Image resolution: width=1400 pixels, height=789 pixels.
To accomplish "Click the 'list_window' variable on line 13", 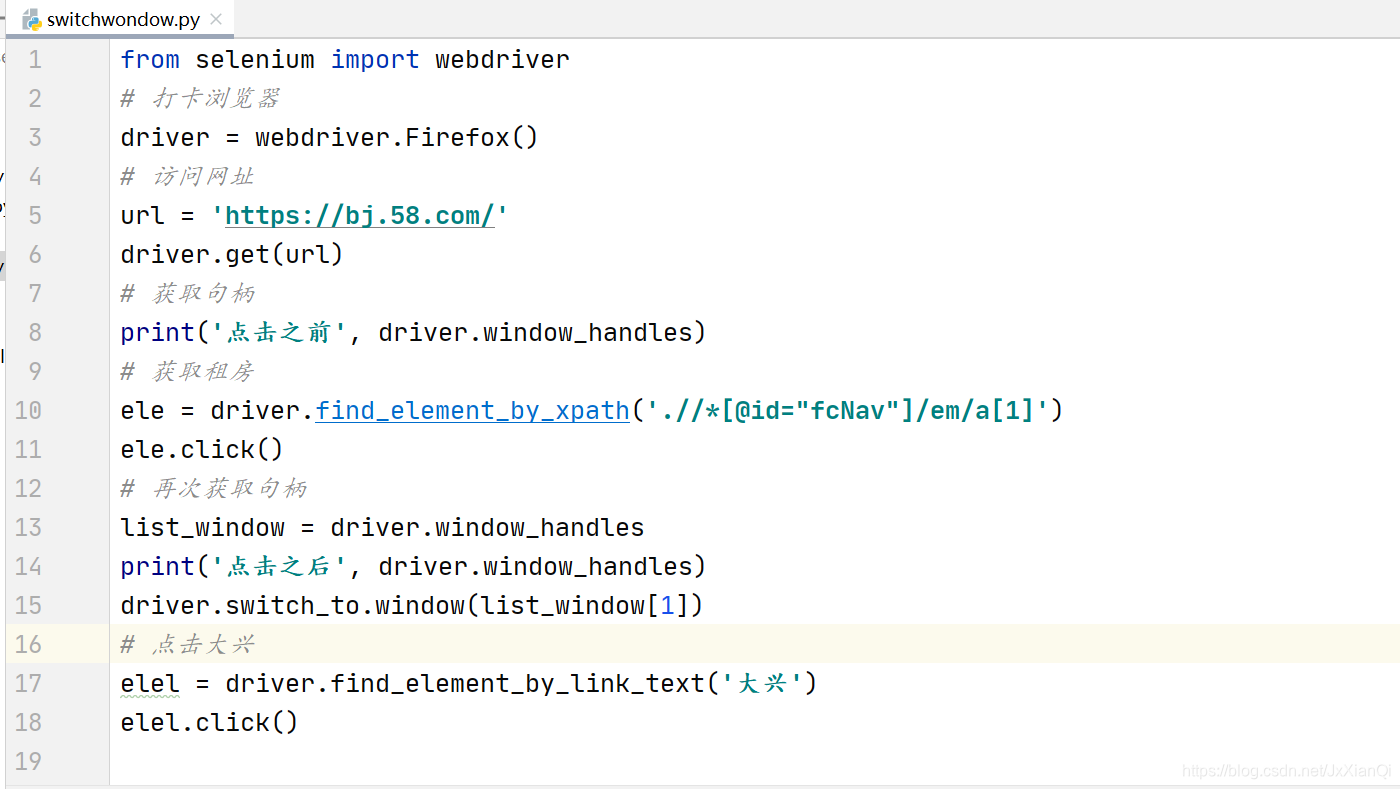I will (202, 527).
